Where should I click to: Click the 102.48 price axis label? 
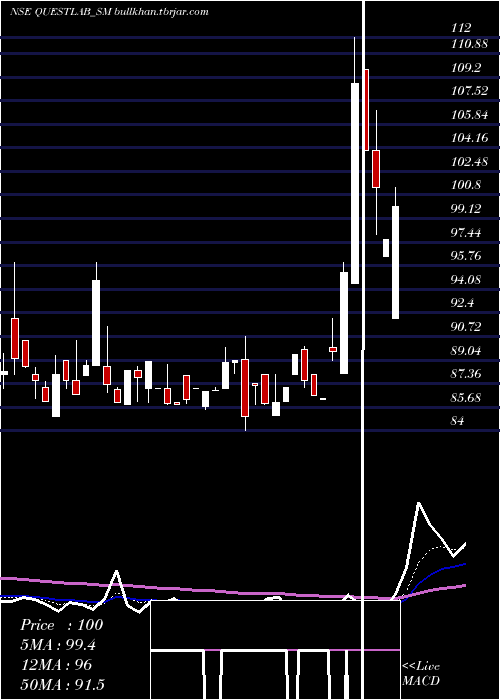(469, 162)
